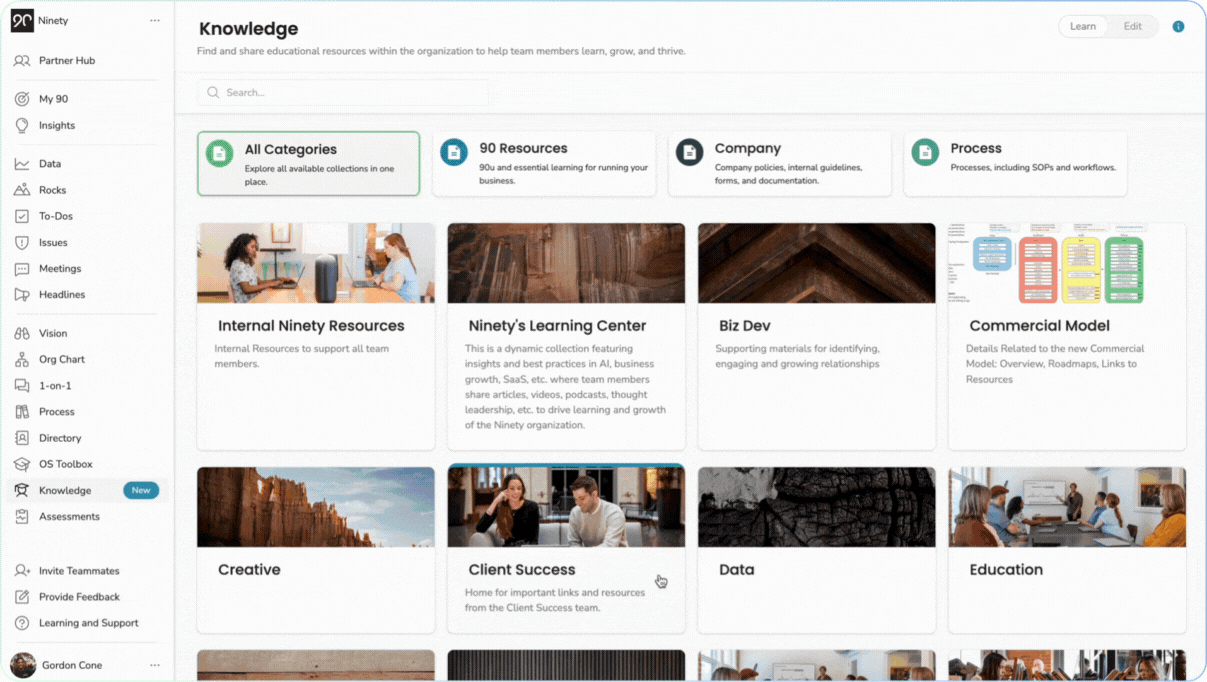Open the Learning and Support link
Image resolution: width=1207 pixels, height=682 pixels.
coord(88,623)
